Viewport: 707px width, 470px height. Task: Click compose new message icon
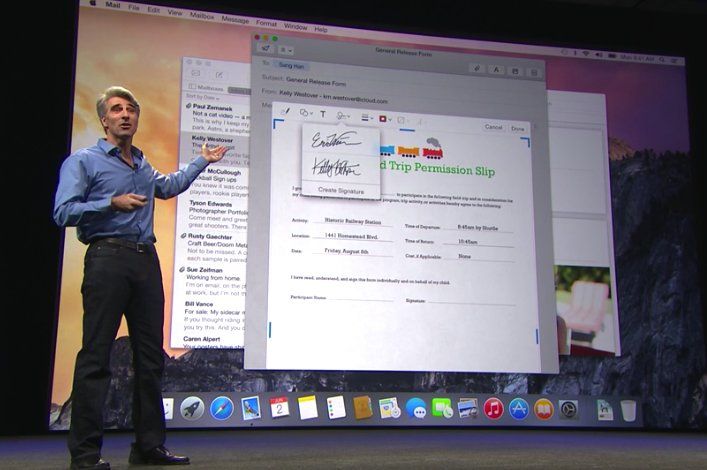(x=221, y=73)
